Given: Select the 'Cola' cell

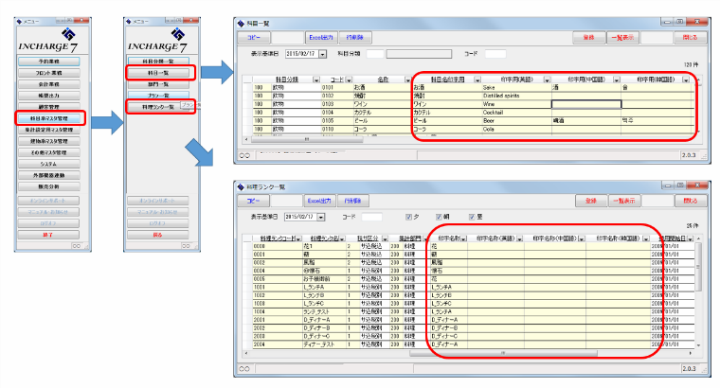Looking at the screenshot, I should pos(517,129).
